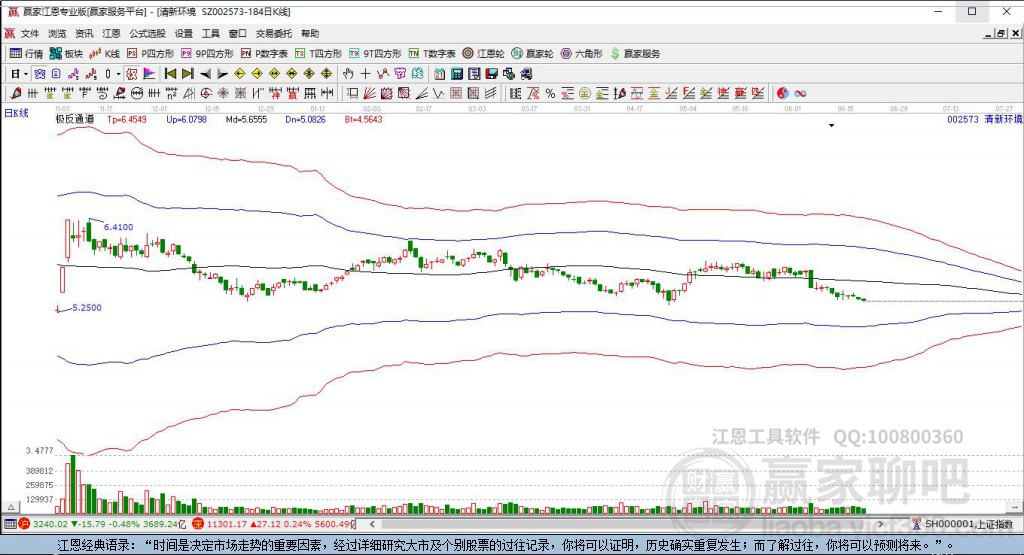Open 赢家服务 with dollar icon

635,54
